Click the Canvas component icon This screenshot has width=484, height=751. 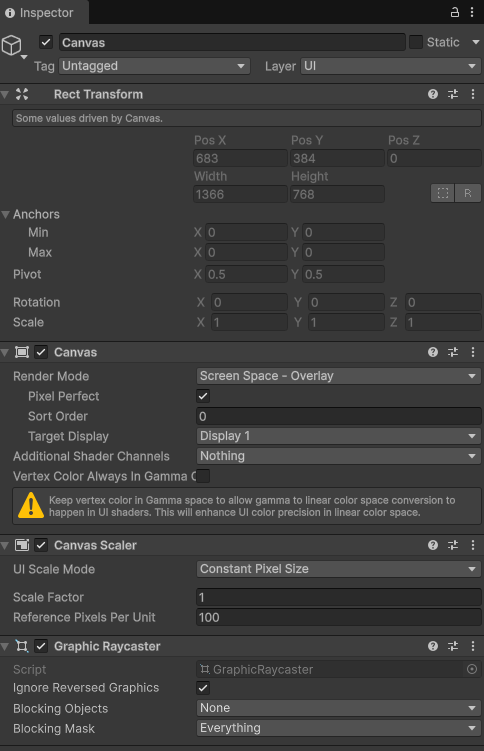point(22,353)
